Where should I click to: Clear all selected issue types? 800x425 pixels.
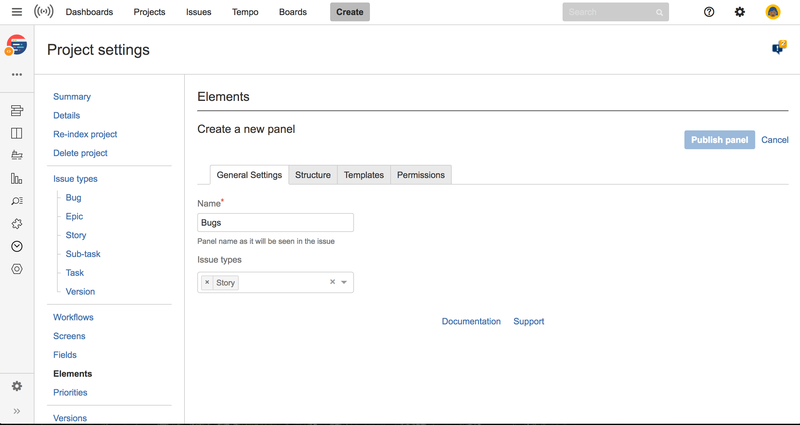pos(332,283)
